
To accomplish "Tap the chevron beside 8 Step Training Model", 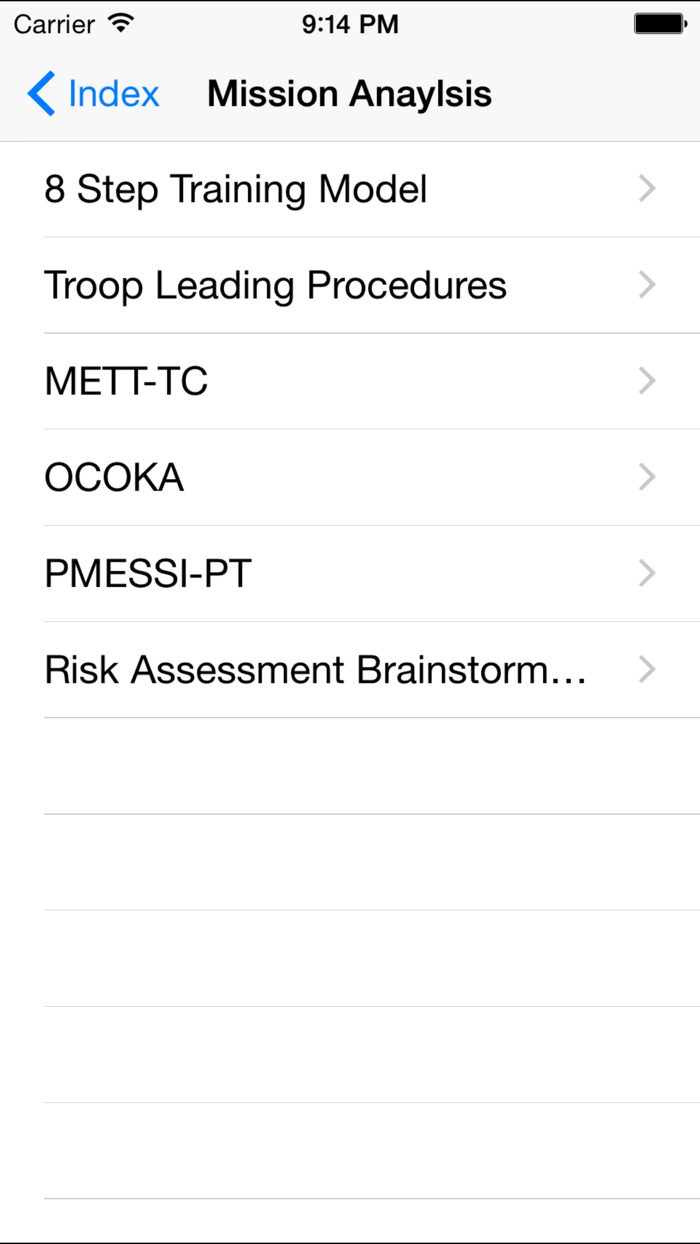I will coord(647,188).
